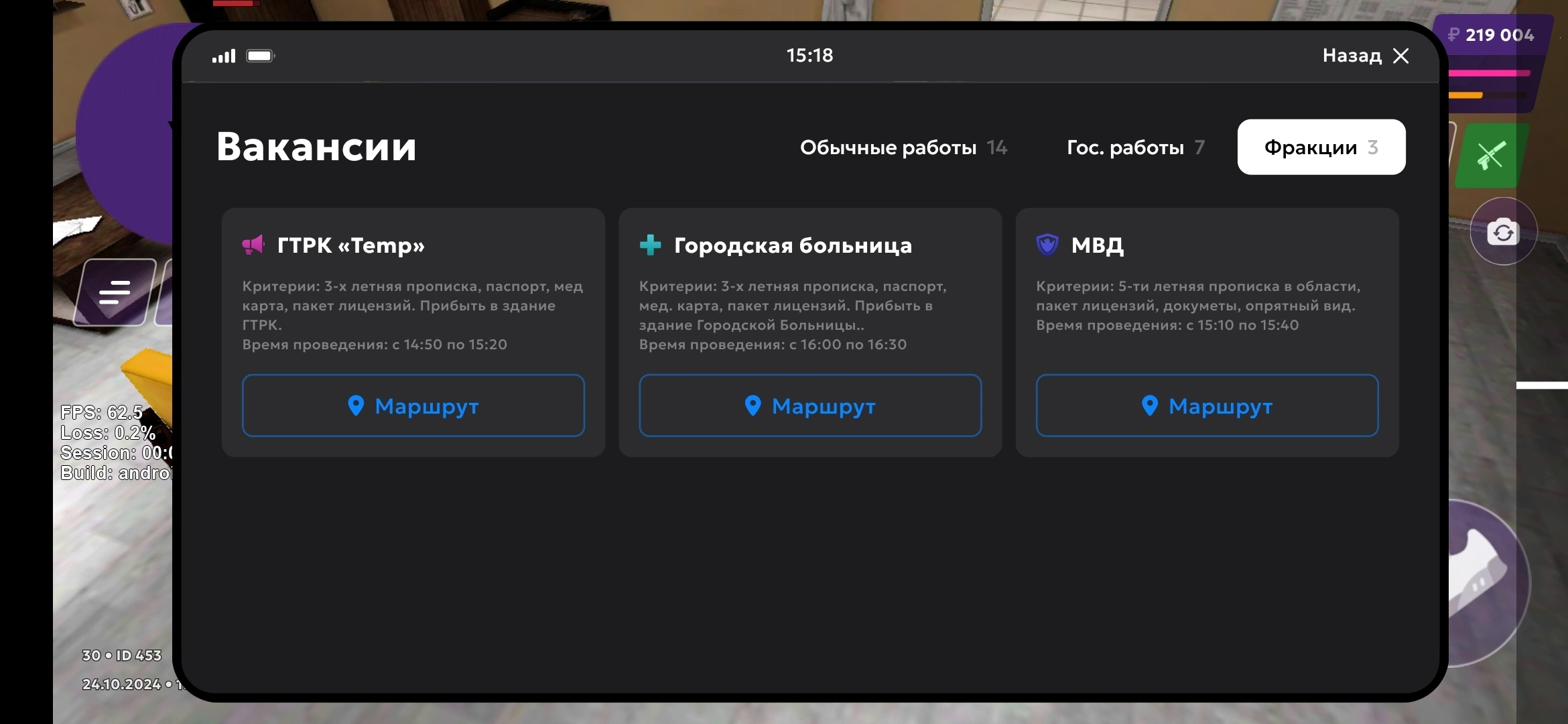
Task: Tap the camera switch icon
Action: tap(1503, 232)
